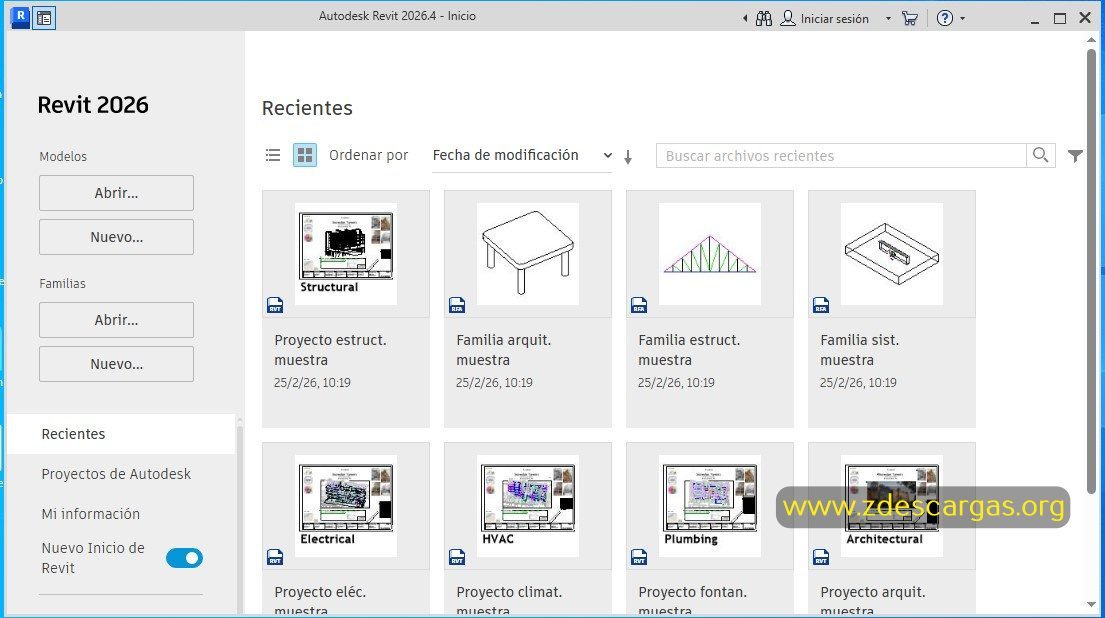This screenshot has height=618, width=1105.
Task: Click the Proyecto climat. muestra title
Action: click(510, 601)
